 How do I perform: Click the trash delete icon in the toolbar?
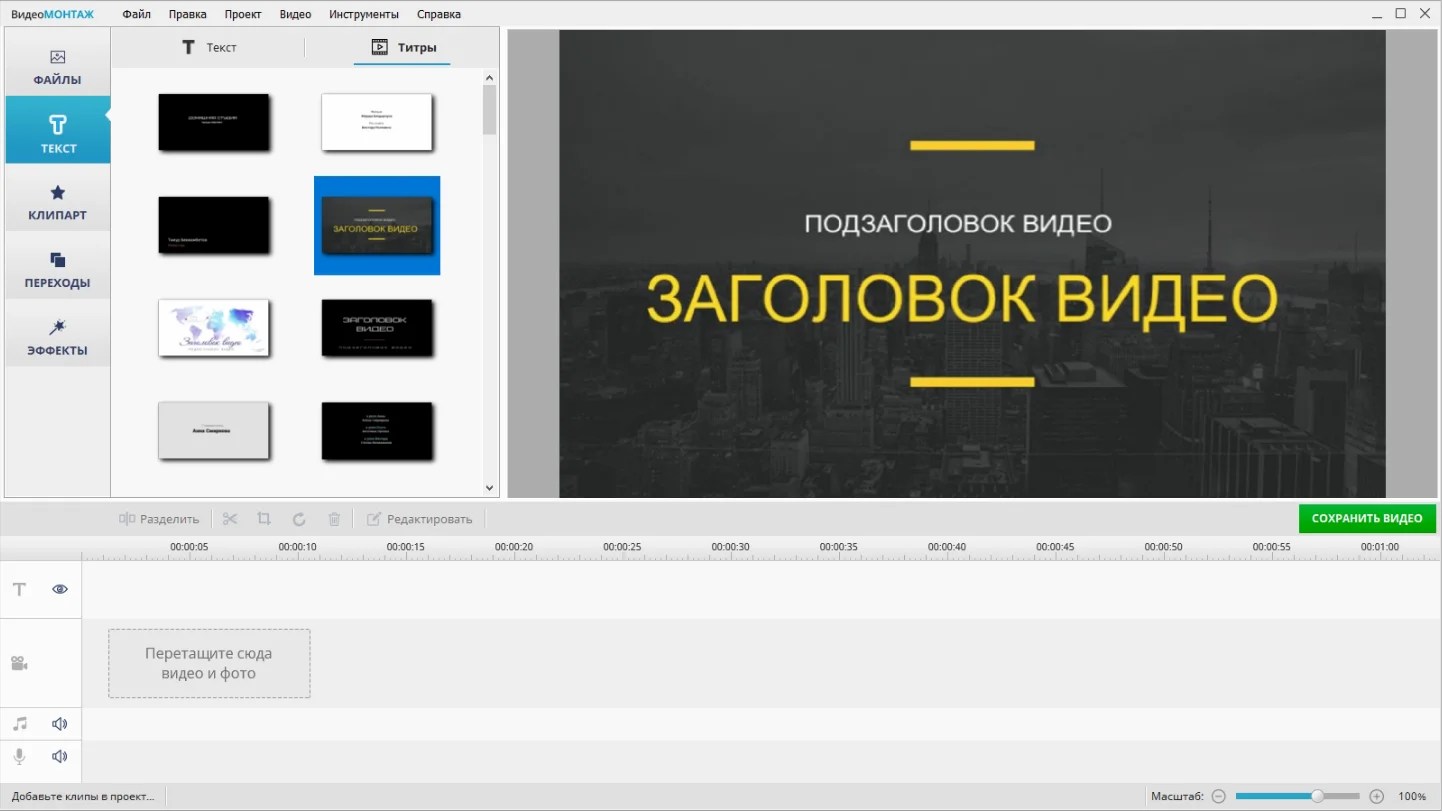tap(334, 519)
